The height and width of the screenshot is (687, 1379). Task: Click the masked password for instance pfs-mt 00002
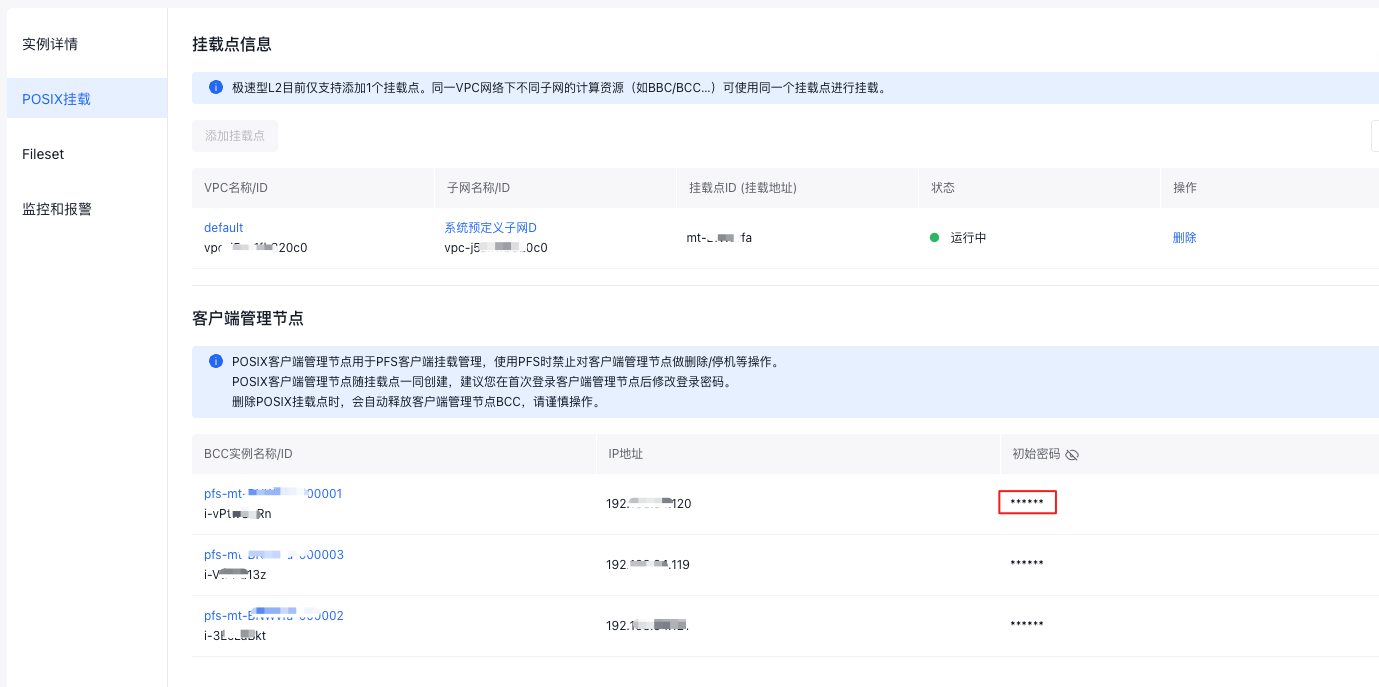click(x=1027, y=624)
